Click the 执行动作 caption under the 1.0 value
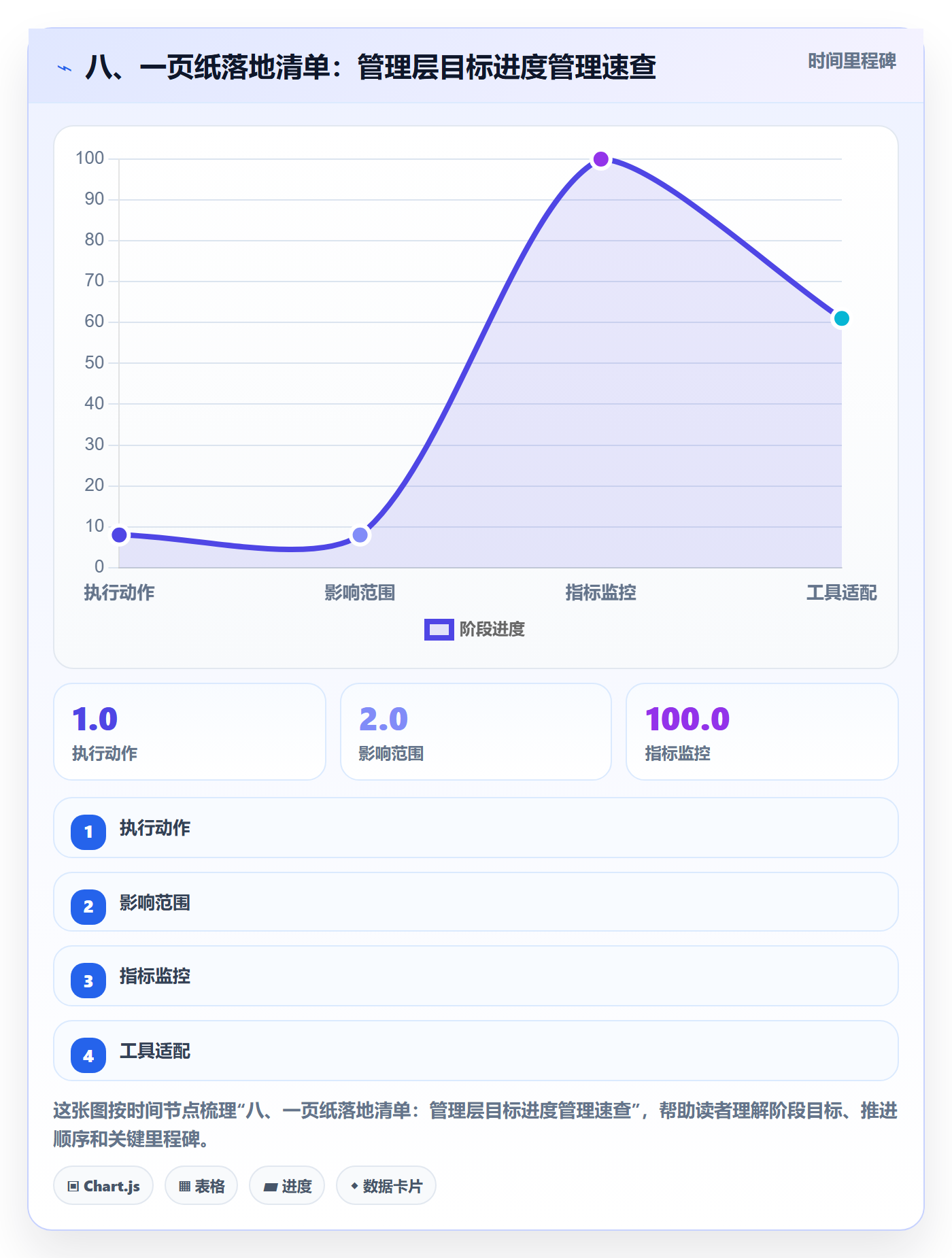 pyautogui.click(x=105, y=753)
